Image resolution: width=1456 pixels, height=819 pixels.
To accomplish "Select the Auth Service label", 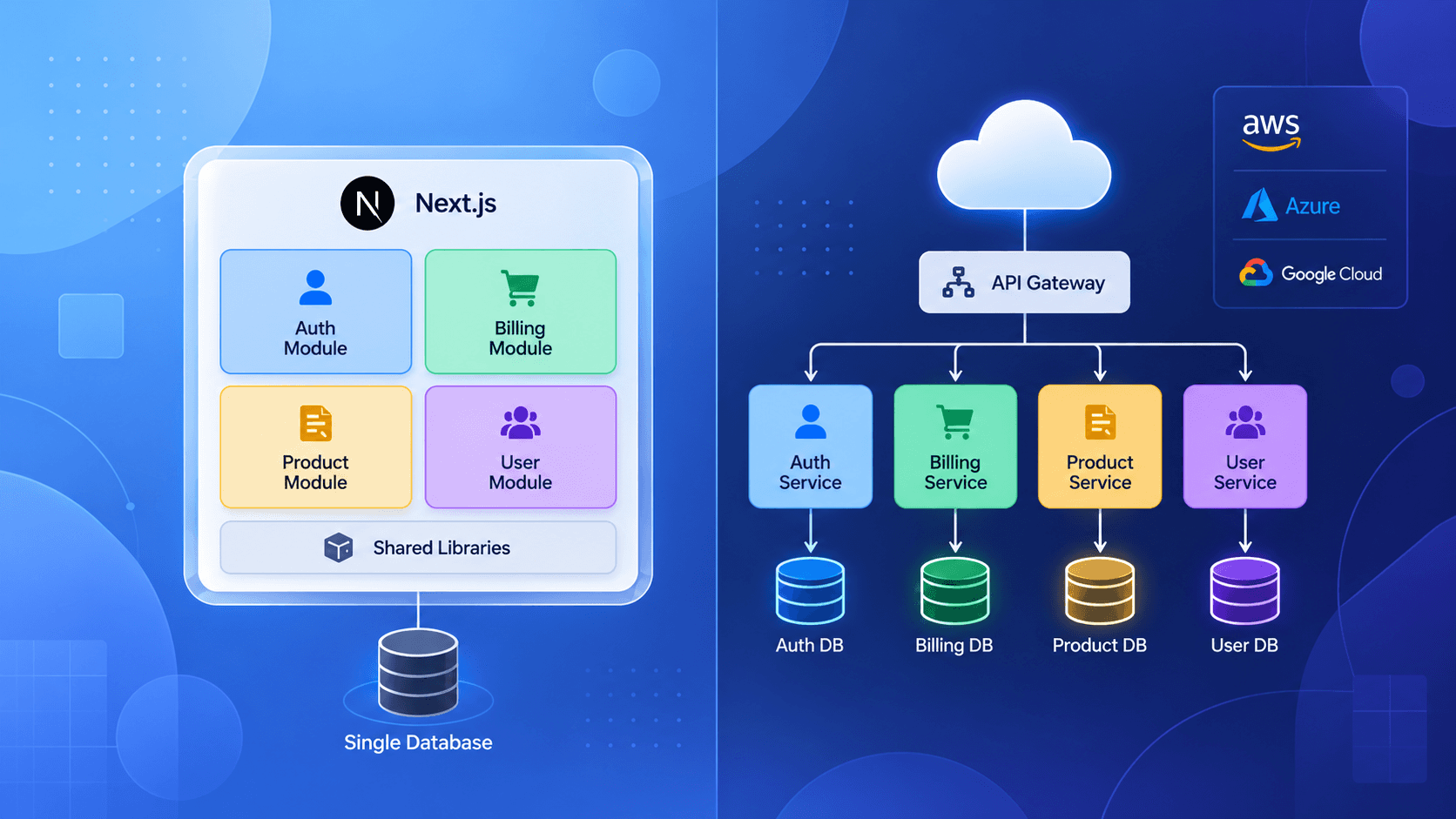I will click(811, 472).
